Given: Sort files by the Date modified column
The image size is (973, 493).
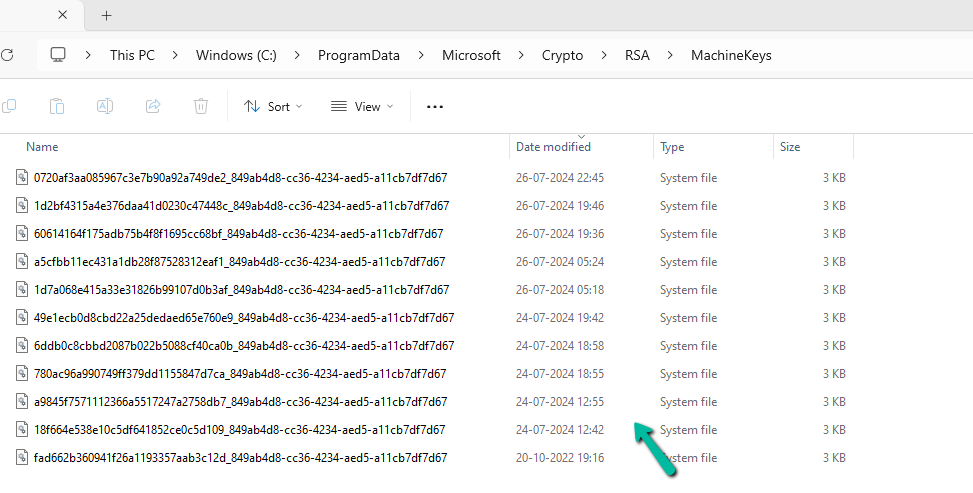Looking at the screenshot, I should (x=553, y=147).
